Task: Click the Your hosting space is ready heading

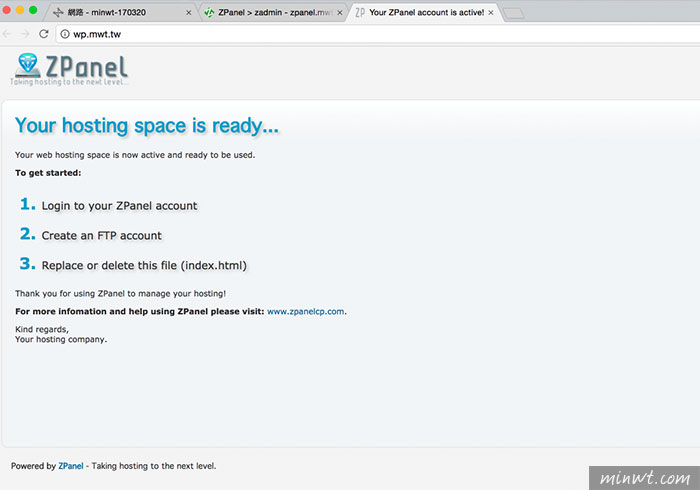Action: point(147,125)
